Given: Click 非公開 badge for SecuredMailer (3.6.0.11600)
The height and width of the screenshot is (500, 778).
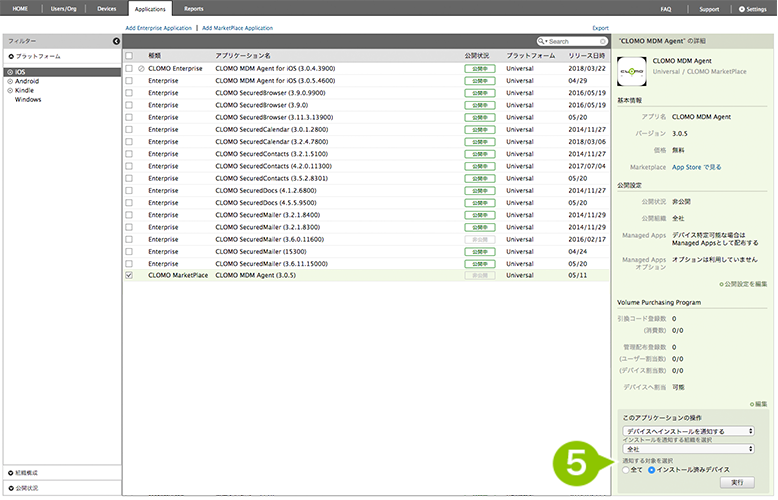Looking at the screenshot, I should tap(480, 240).
